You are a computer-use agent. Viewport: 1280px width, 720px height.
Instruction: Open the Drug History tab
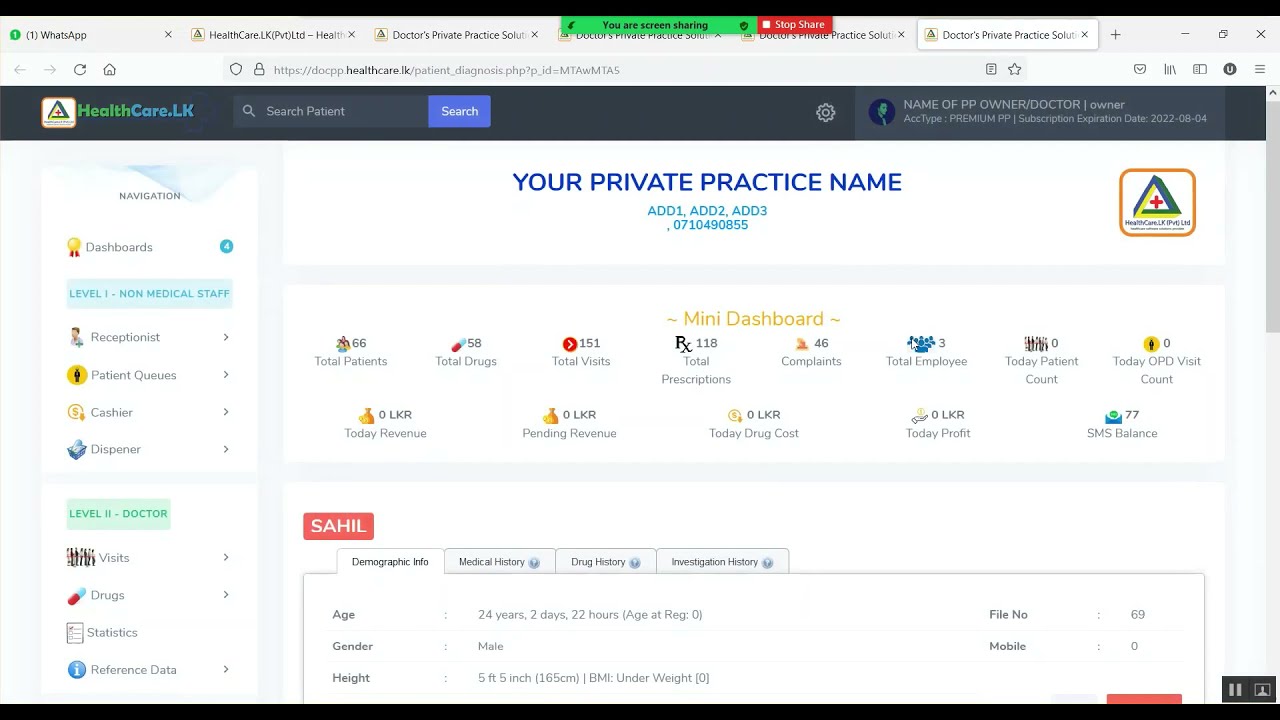[x=605, y=562]
